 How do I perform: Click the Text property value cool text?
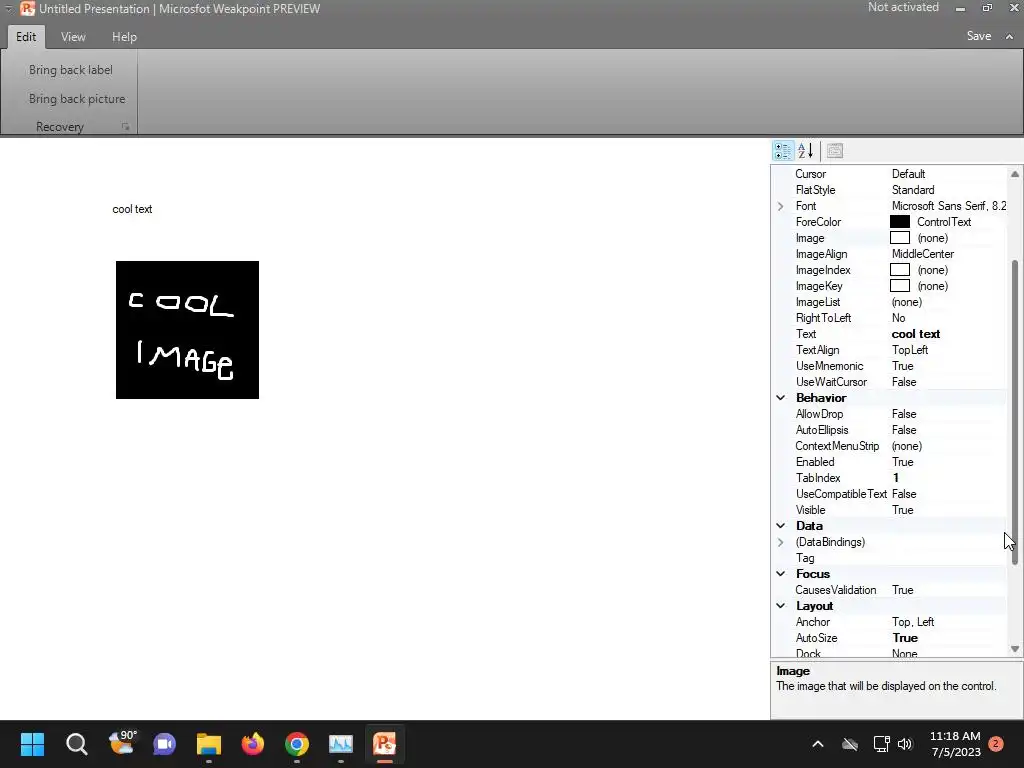tap(916, 334)
